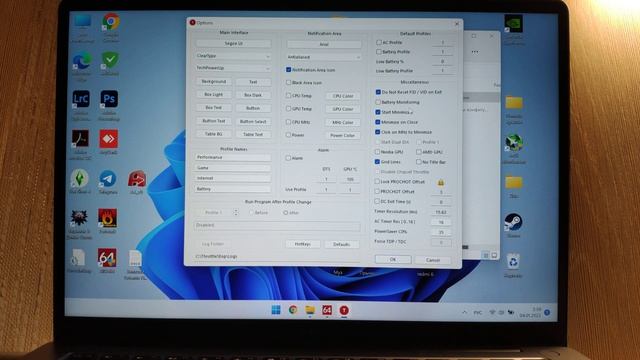
Task: Toggle the Minimize on Close checkbox
Action: (x=378, y=122)
